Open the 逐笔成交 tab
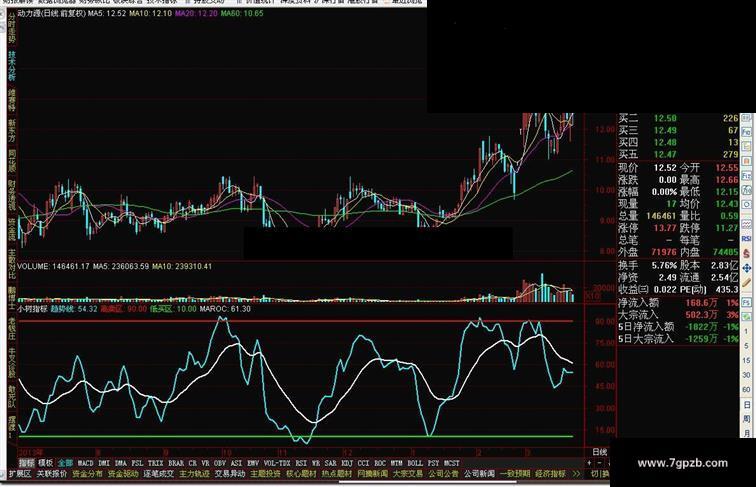This screenshot has width=756, height=487. pyautogui.click(x=159, y=474)
